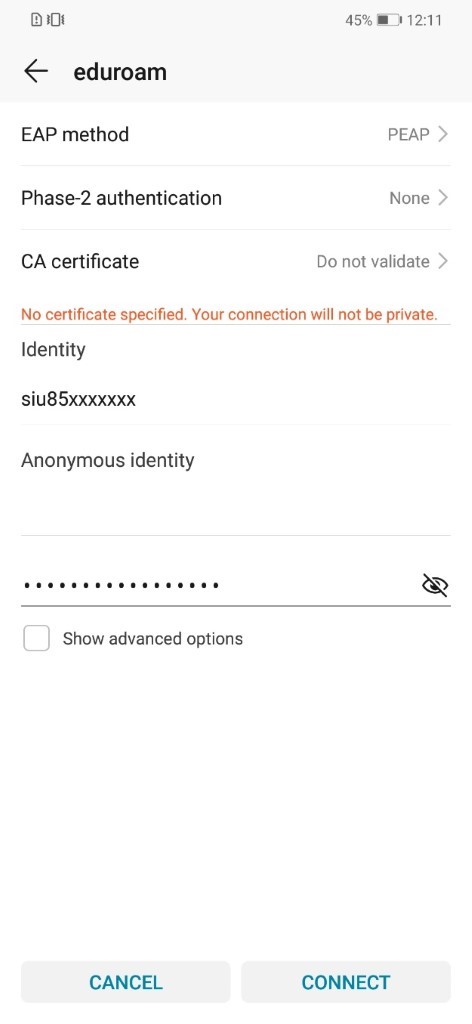Tap the vibrate mode icon in status bar
The width and height of the screenshot is (472, 1024).
pos(55,20)
